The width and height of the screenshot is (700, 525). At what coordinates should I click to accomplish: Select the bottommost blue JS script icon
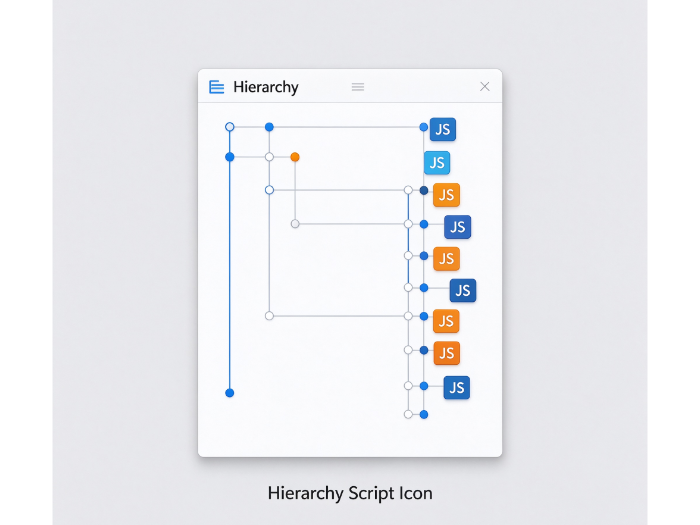click(x=457, y=388)
